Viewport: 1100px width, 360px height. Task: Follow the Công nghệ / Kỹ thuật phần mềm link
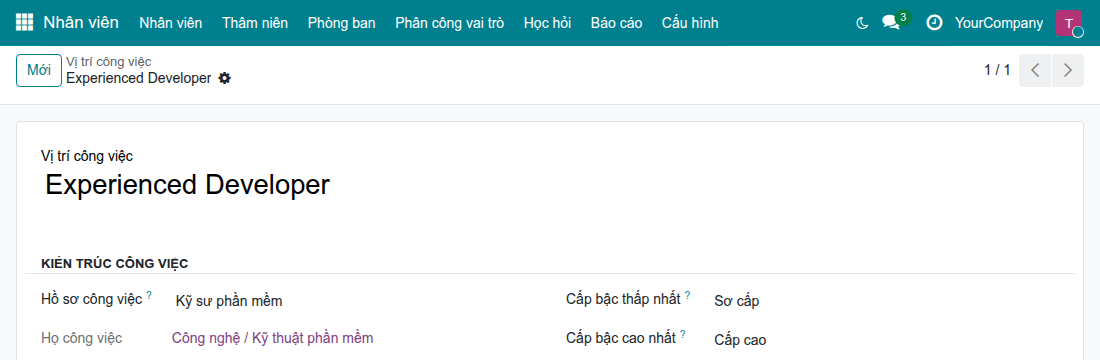(x=272, y=338)
